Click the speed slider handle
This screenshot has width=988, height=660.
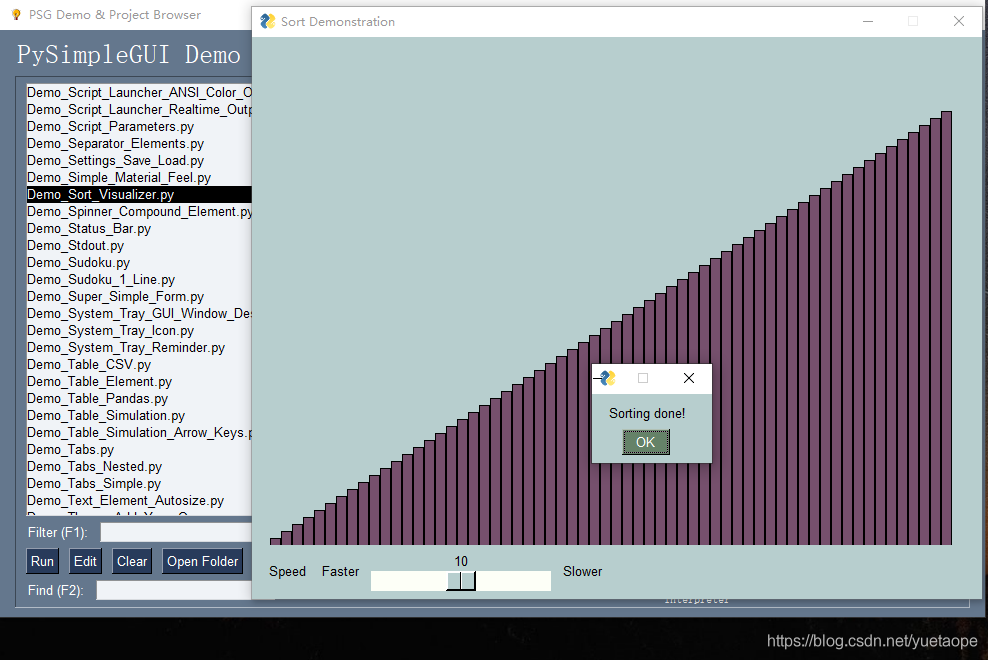[x=461, y=581]
